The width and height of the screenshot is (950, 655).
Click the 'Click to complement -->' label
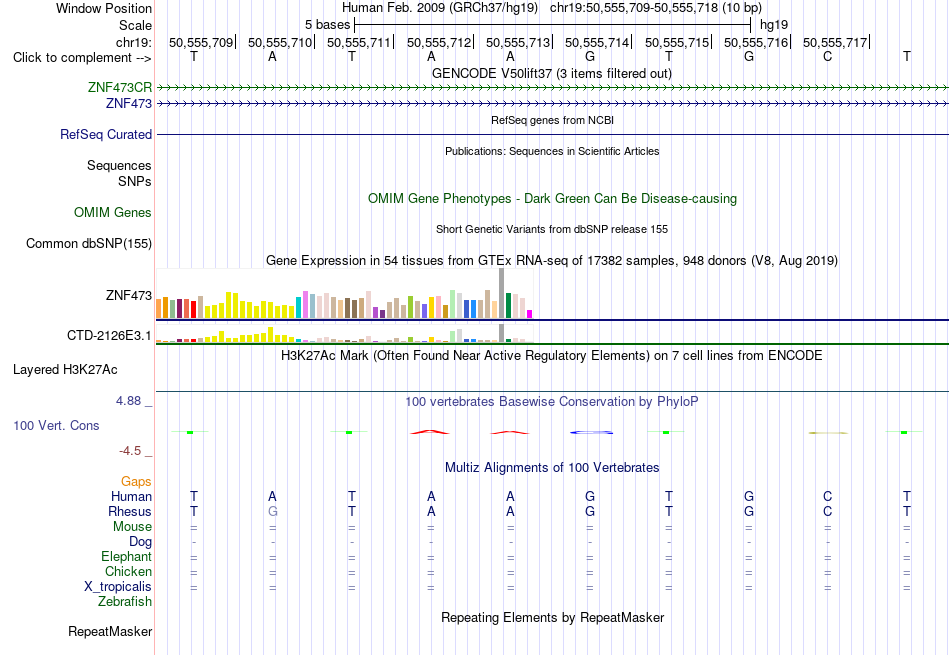[x=82, y=58]
